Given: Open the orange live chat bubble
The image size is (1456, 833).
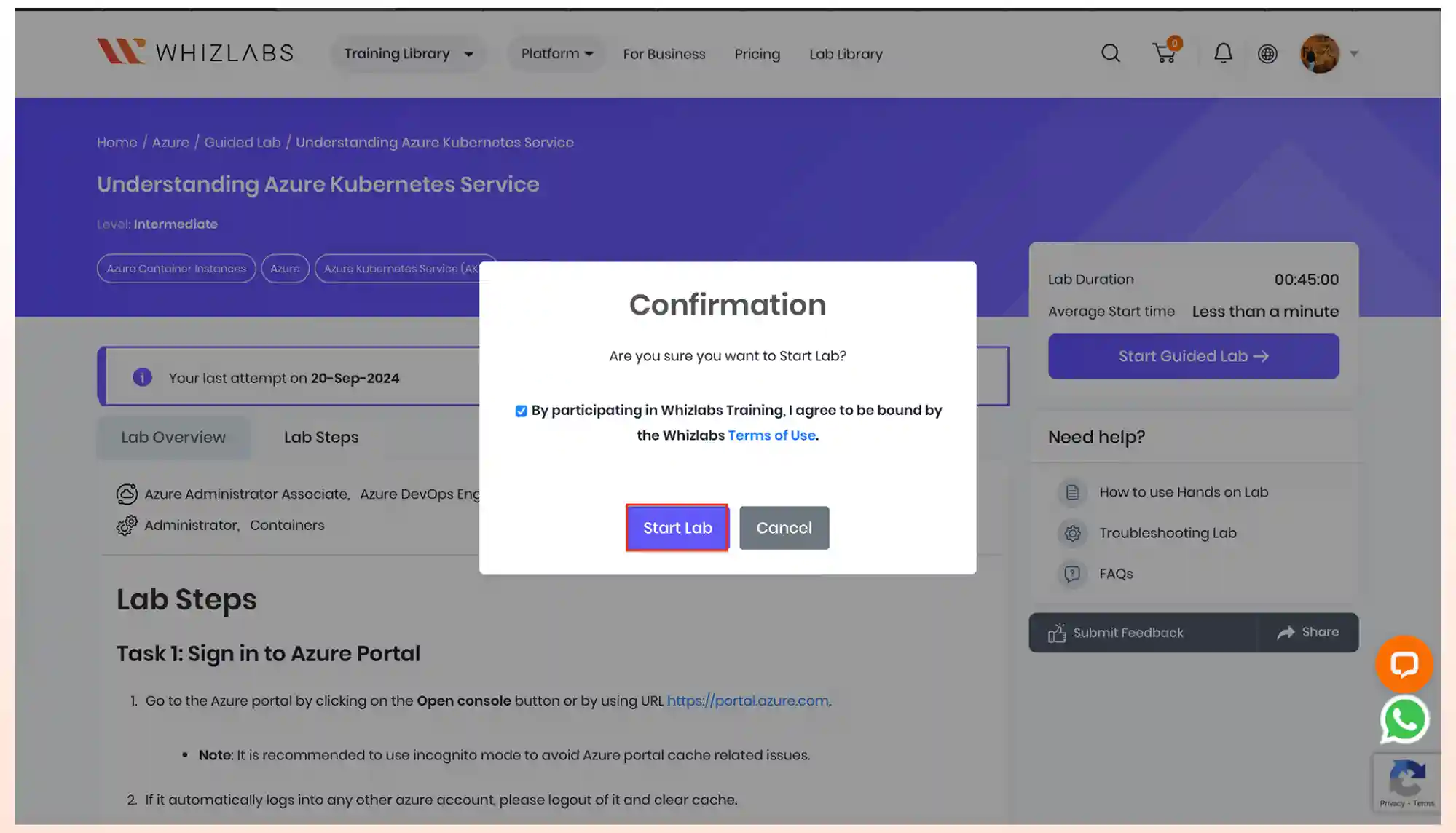Looking at the screenshot, I should pyautogui.click(x=1404, y=664).
